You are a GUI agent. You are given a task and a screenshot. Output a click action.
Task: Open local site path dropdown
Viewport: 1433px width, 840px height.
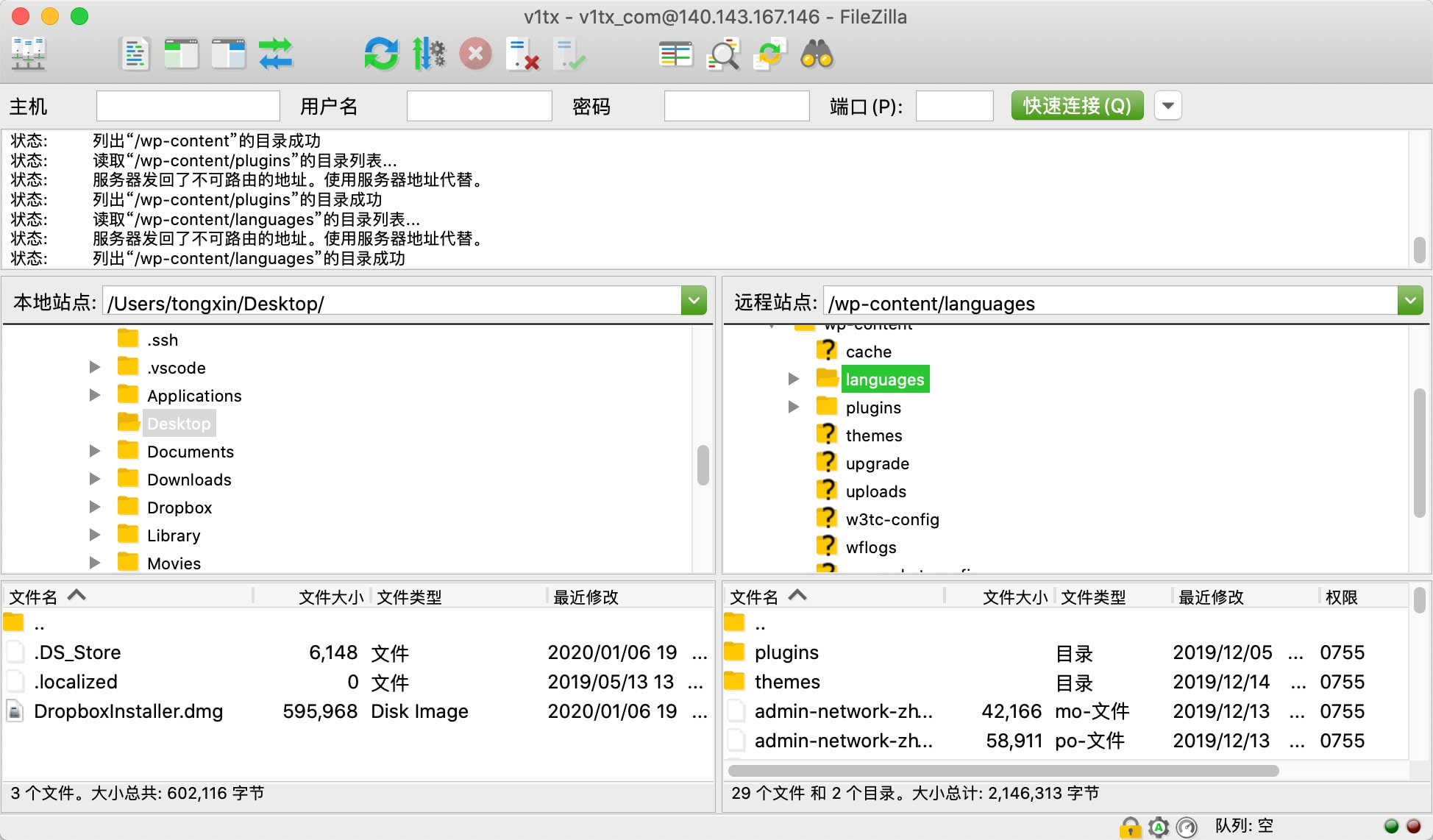click(693, 301)
